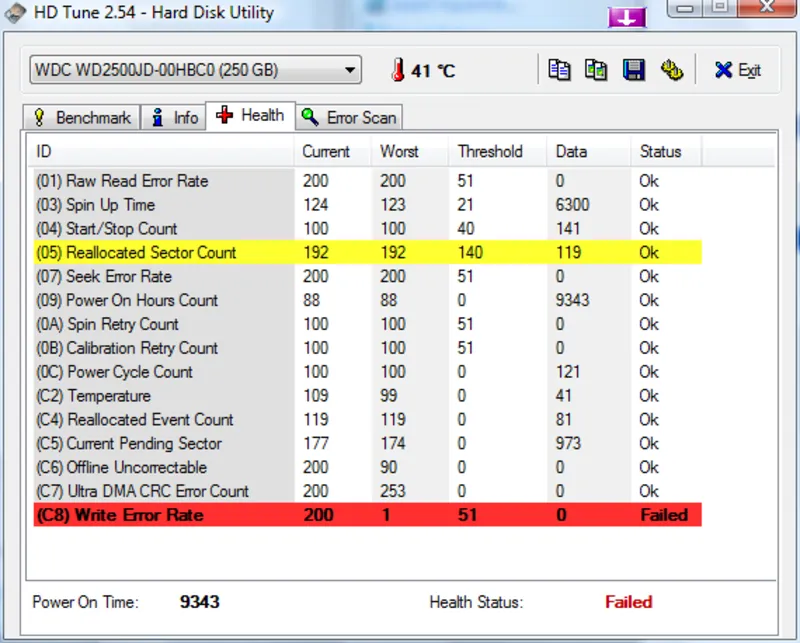Open the WDC WD2500JD drive dropdown
Image resolution: width=800 pixels, height=643 pixels.
[x=195, y=70]
